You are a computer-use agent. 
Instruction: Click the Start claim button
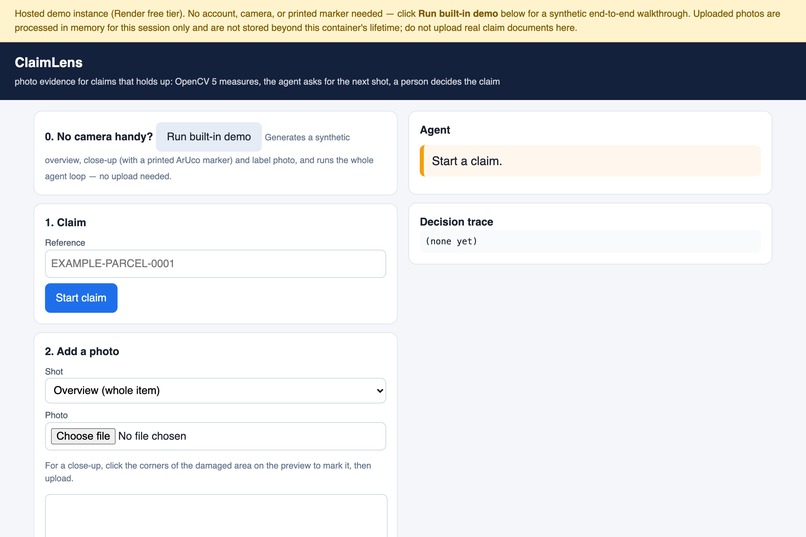click(x=81, y=298)
